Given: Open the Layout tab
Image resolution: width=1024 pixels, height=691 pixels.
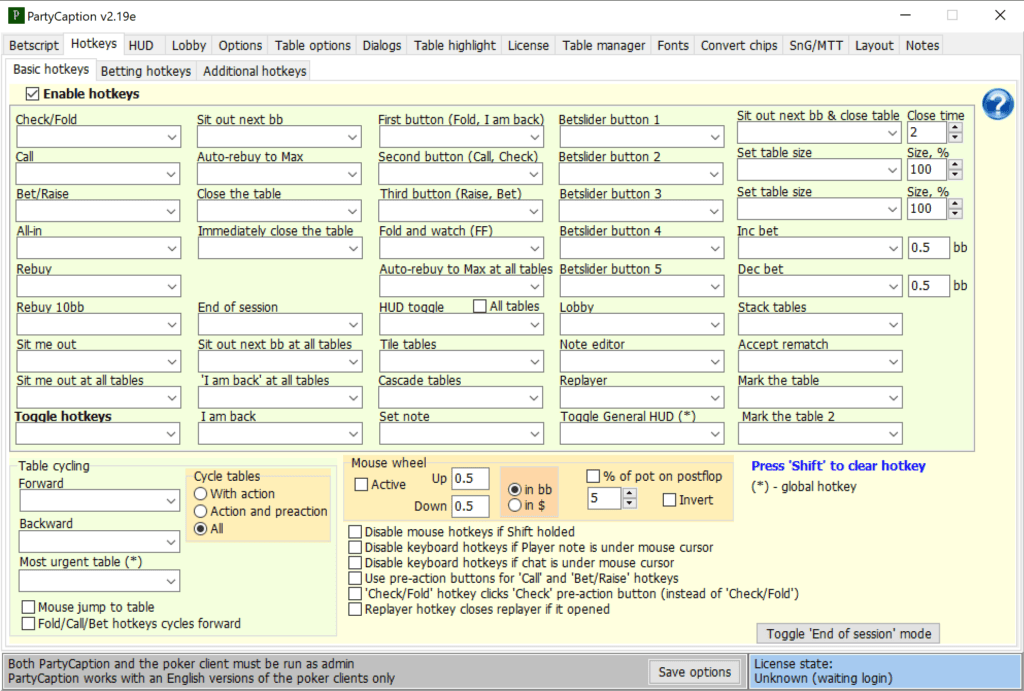Looking at the screenshot, I should [874, 46].
